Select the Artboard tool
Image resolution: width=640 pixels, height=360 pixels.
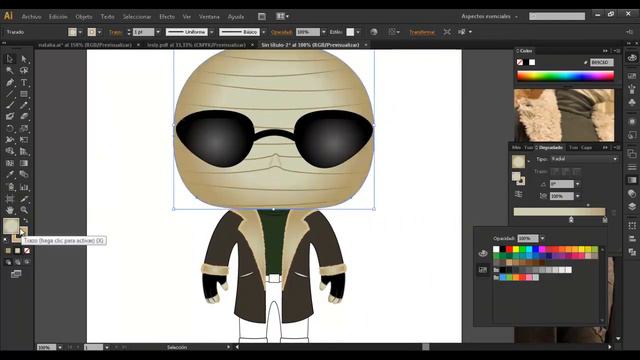[10, 199]
